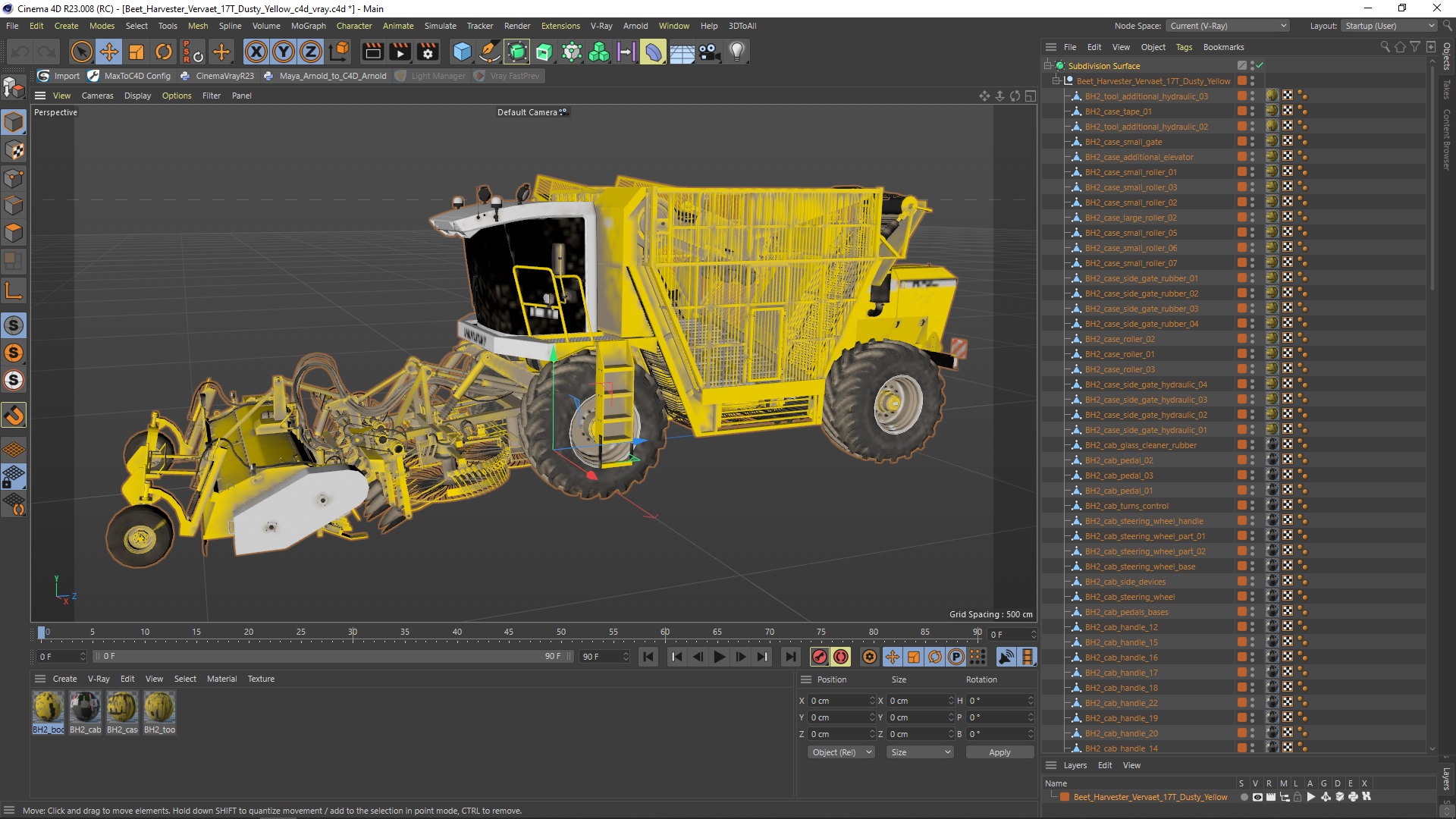Add a Light object bulb icon
Viewport: 1456px width, 819px height.
737,52
